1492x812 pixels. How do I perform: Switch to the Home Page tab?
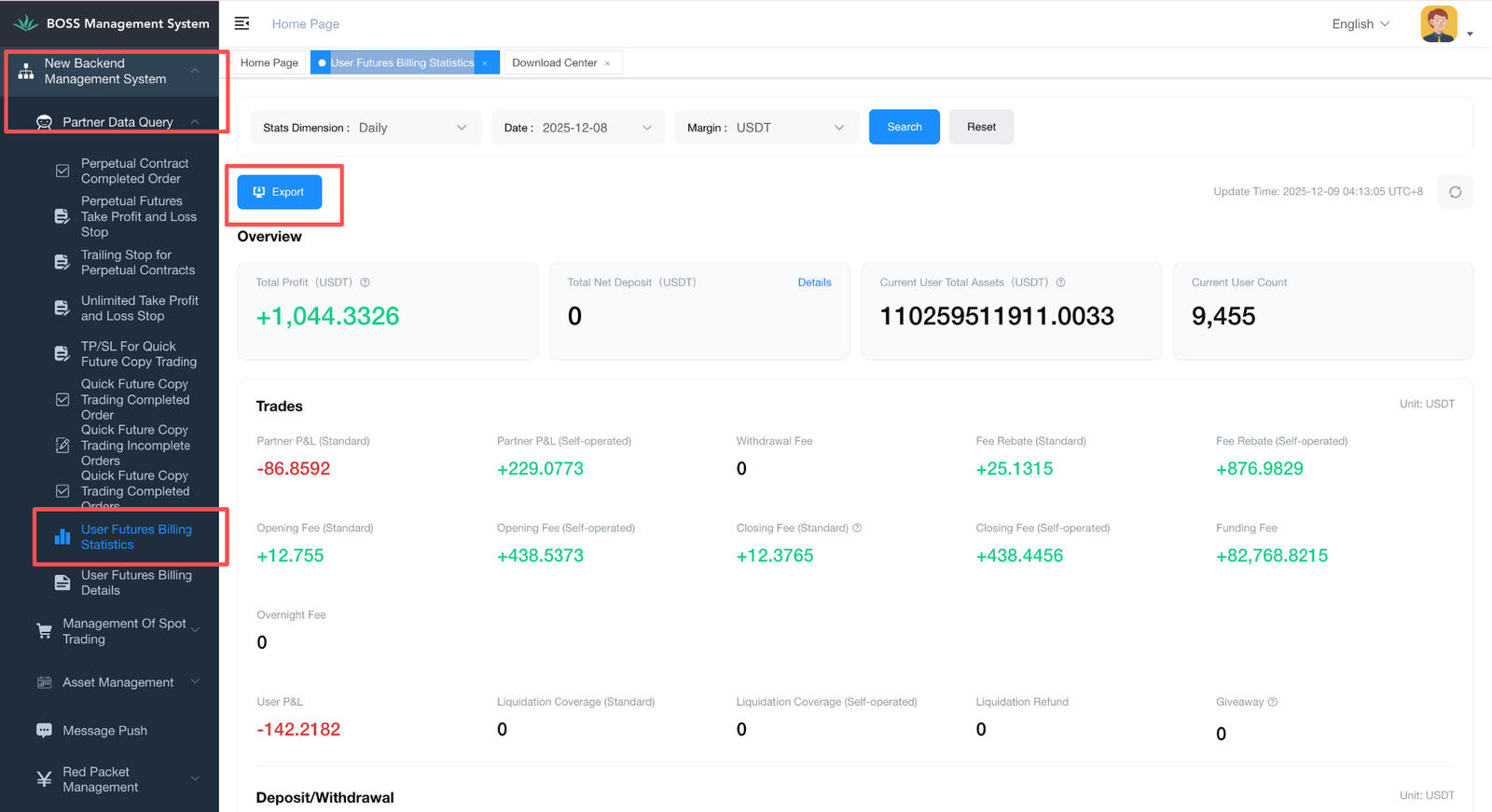(x=269, y=62)
